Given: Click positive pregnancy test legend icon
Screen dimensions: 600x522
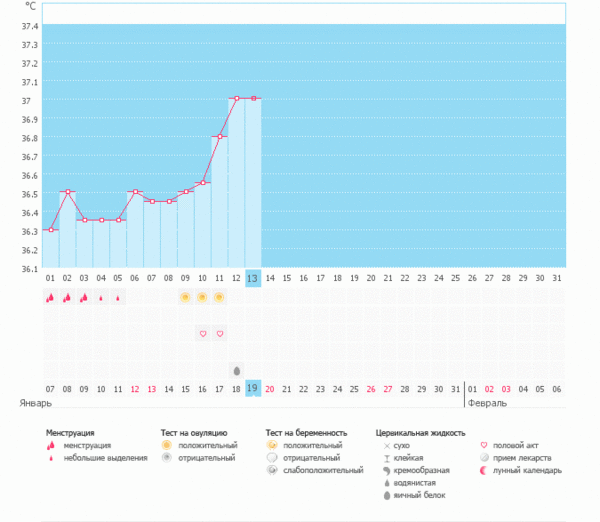Looking at the screenshot, I should tap(272, 445).
